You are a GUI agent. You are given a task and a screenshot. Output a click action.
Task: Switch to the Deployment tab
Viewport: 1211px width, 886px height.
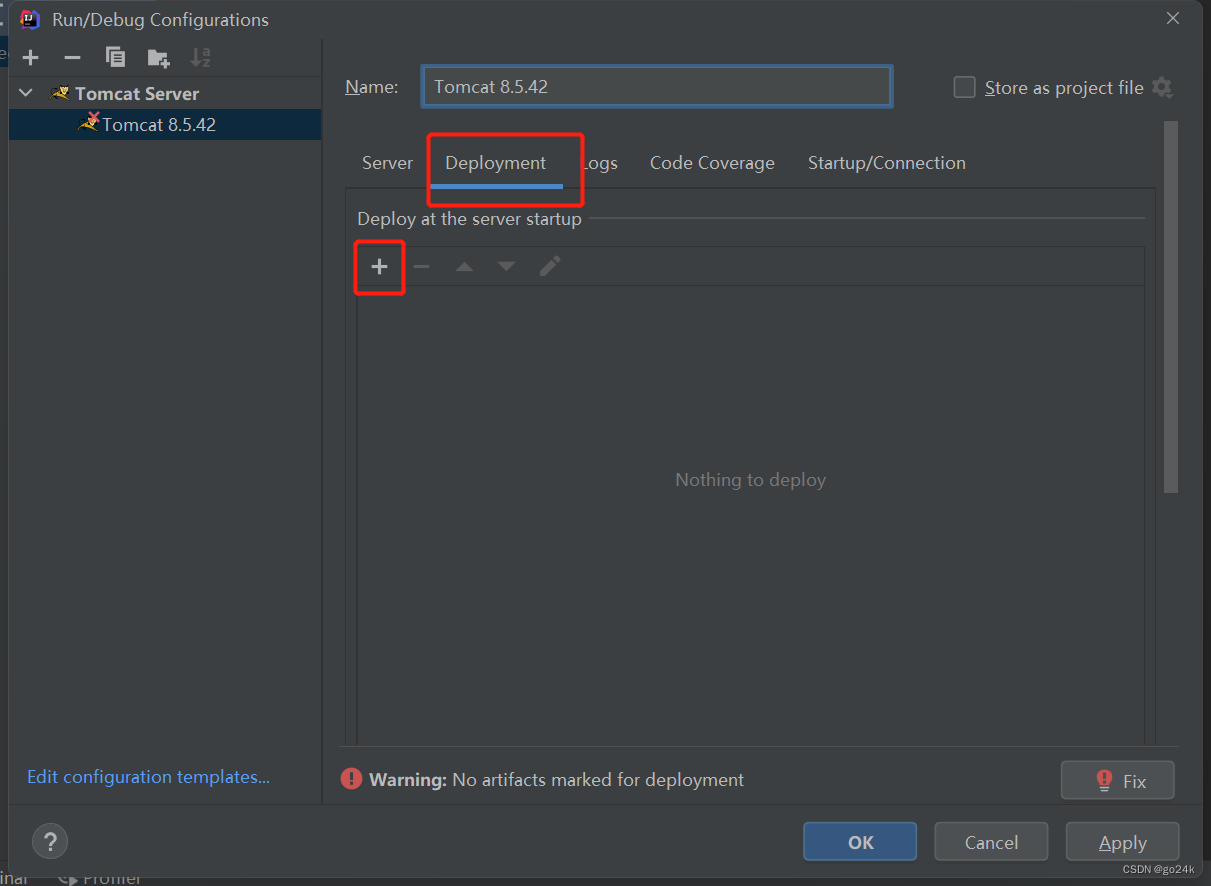(x=496, y=163)
